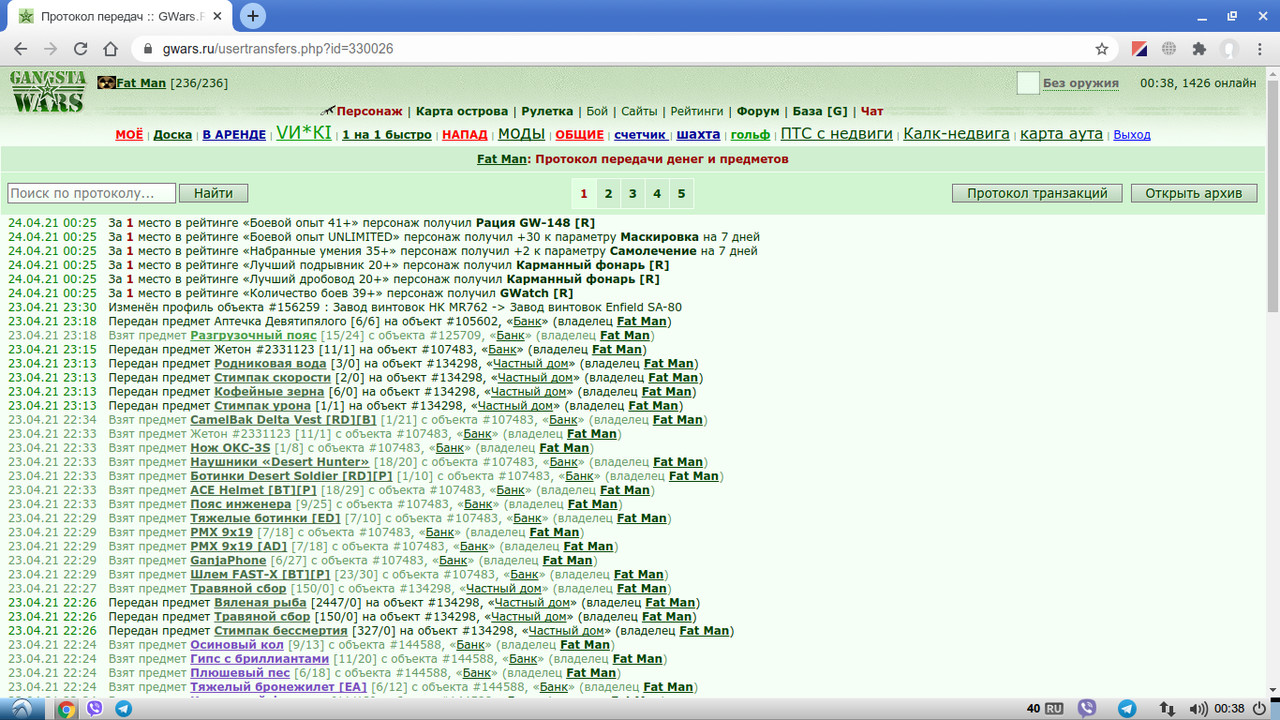This screenshot has width=1280, height=720.
Task: Click the empty weapon slot thumbnail
Action: (x=1028, y=83)
